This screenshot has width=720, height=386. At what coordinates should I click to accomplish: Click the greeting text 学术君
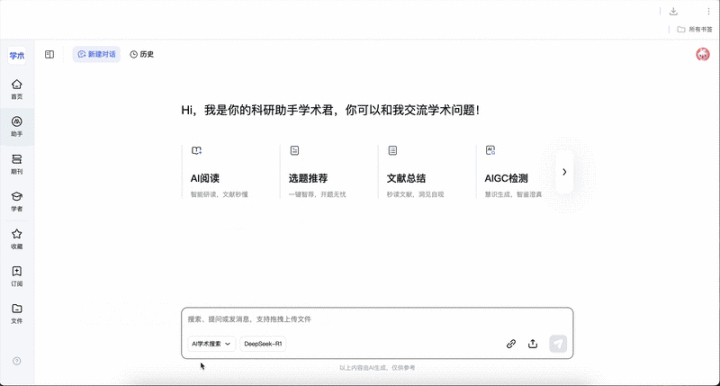point(316,110)
